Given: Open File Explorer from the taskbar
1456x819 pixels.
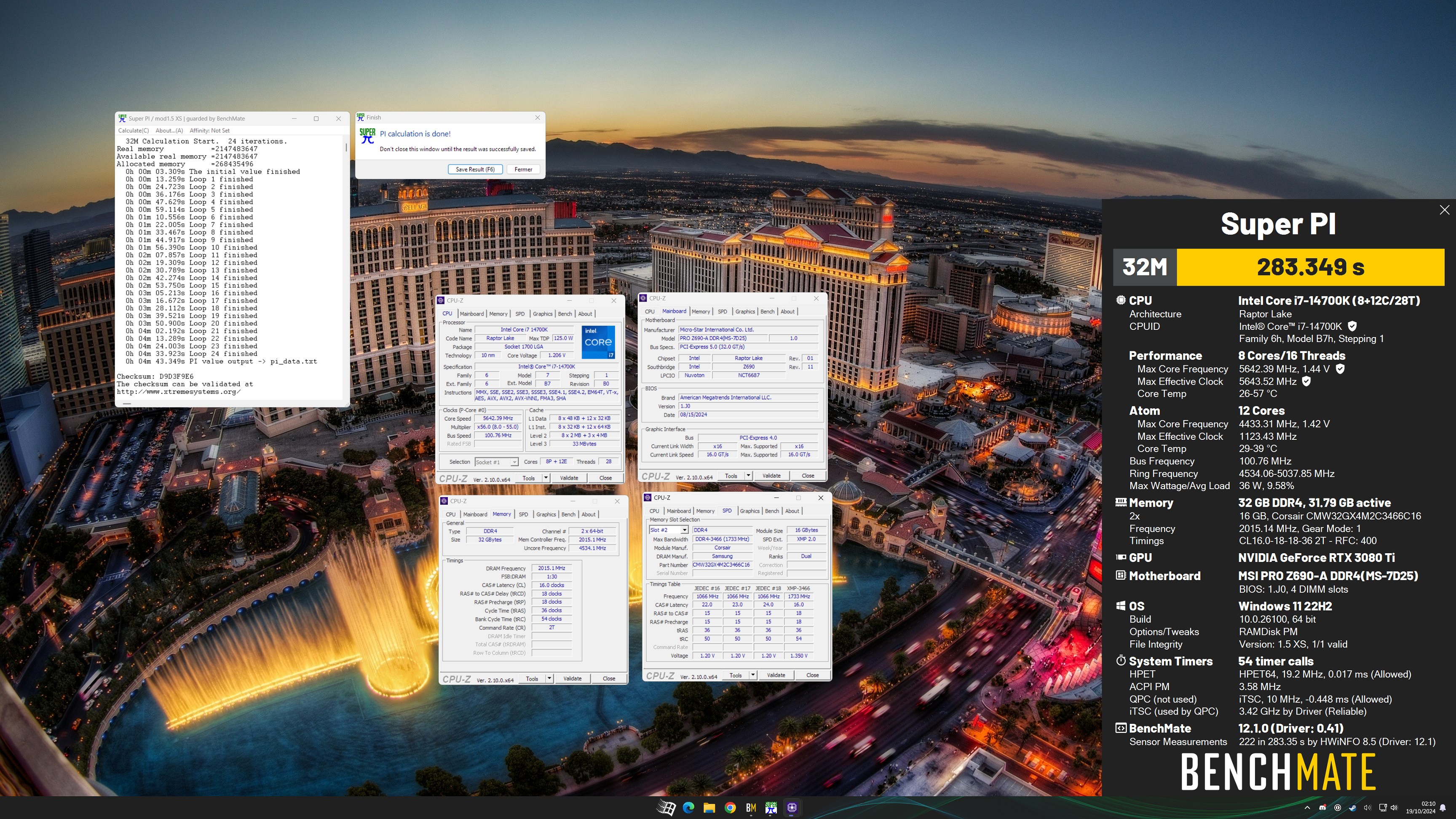Looking at the screenshot, I should pos(709,808).
